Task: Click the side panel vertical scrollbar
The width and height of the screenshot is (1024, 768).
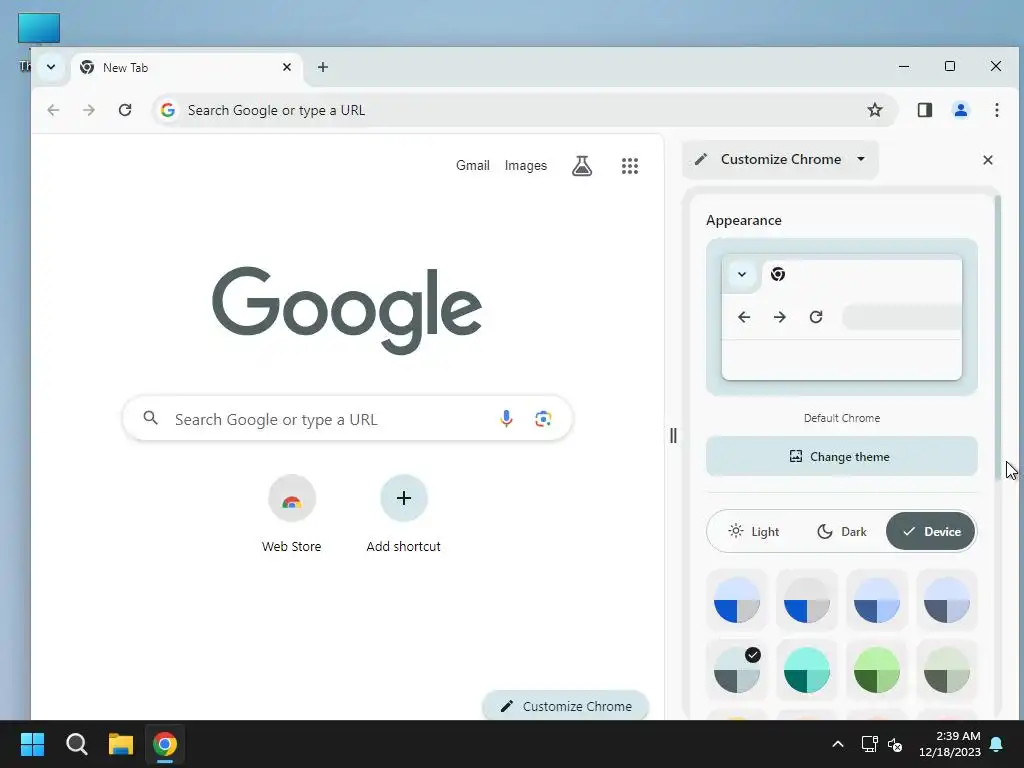Action: [x=997, y=338]
